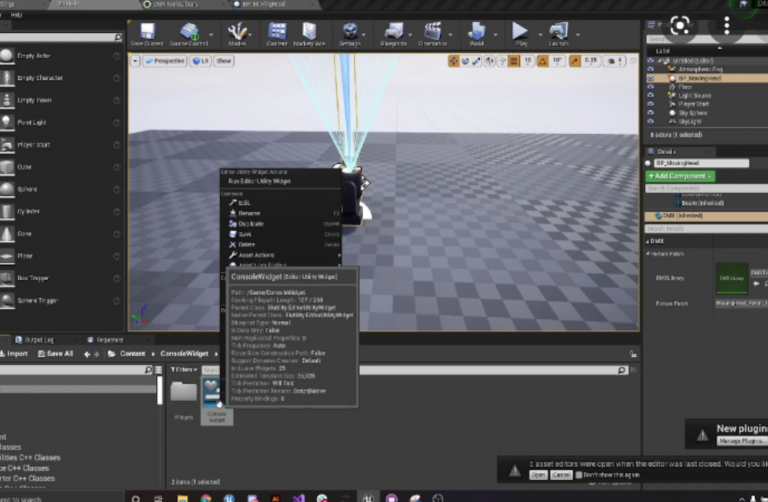The image size is (768, 502).
Task: Open the Lit view mode dropdown
Action: pos(201,61)
